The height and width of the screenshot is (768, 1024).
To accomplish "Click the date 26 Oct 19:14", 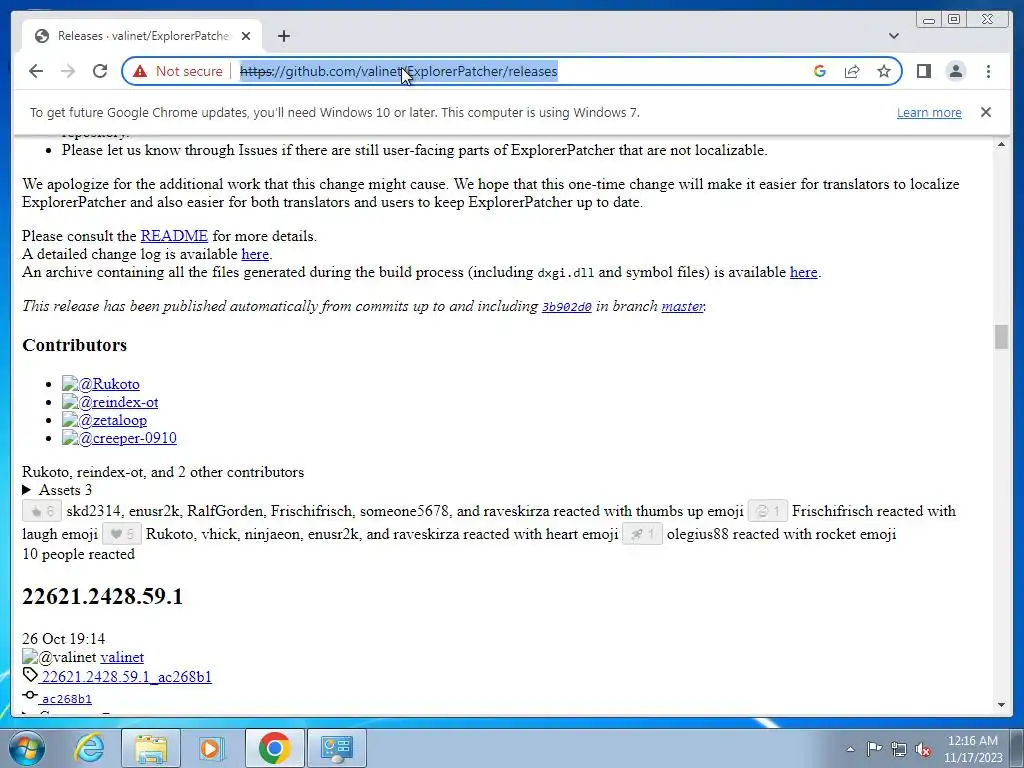I will point(63,639).
